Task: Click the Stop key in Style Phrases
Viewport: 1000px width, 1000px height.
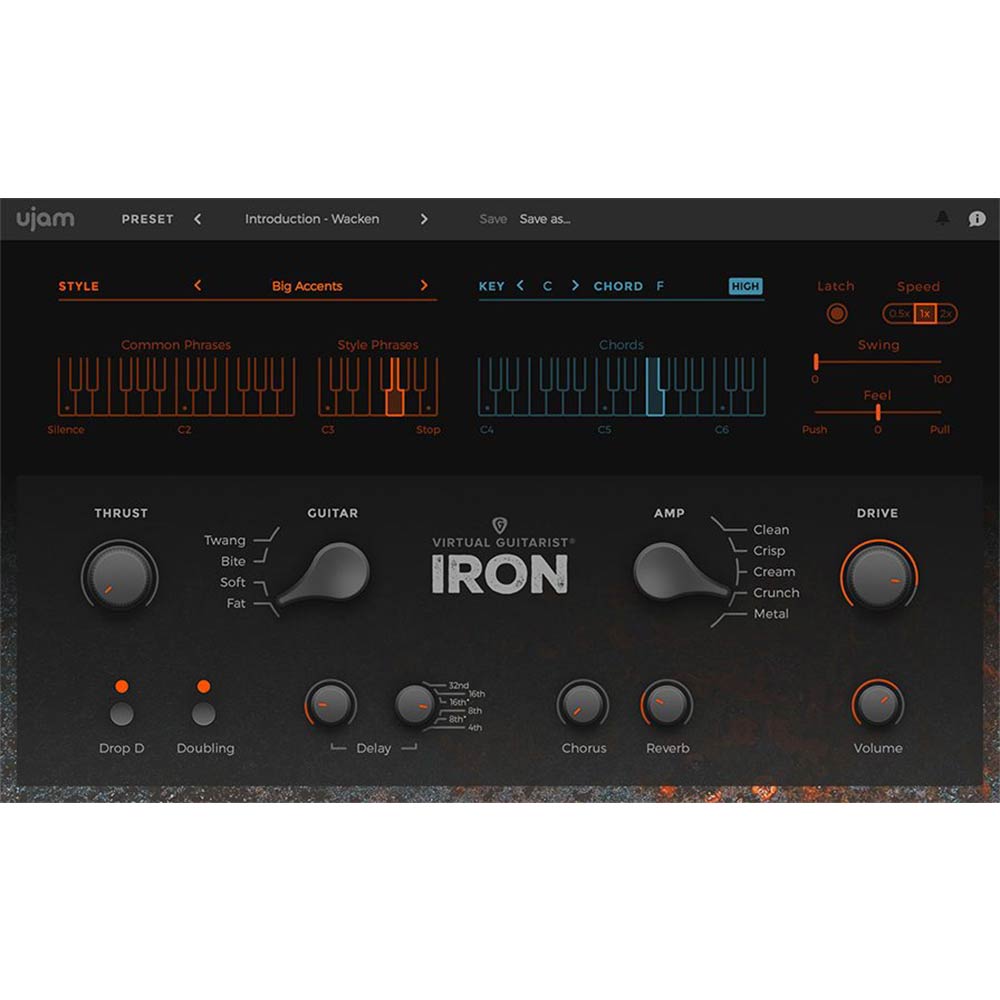Action: click(x=429, y=401)
